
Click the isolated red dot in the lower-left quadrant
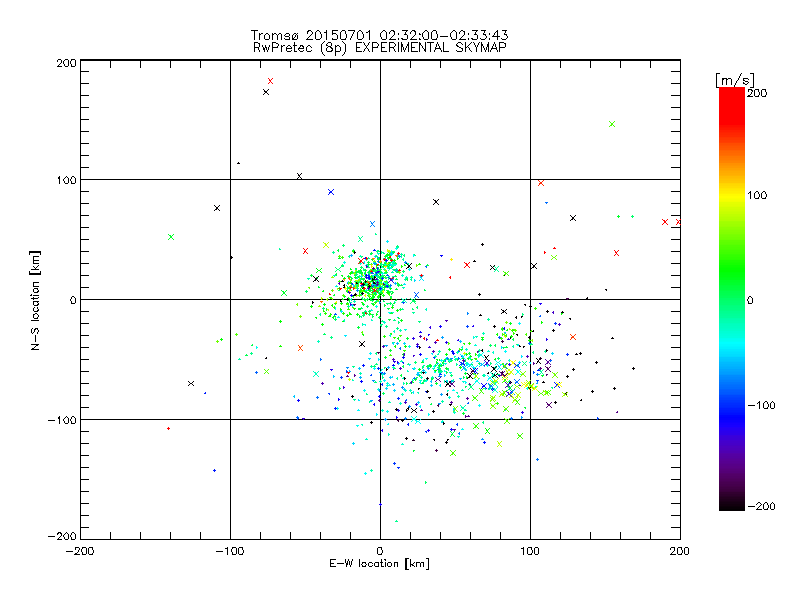click(x=168, y=429)
